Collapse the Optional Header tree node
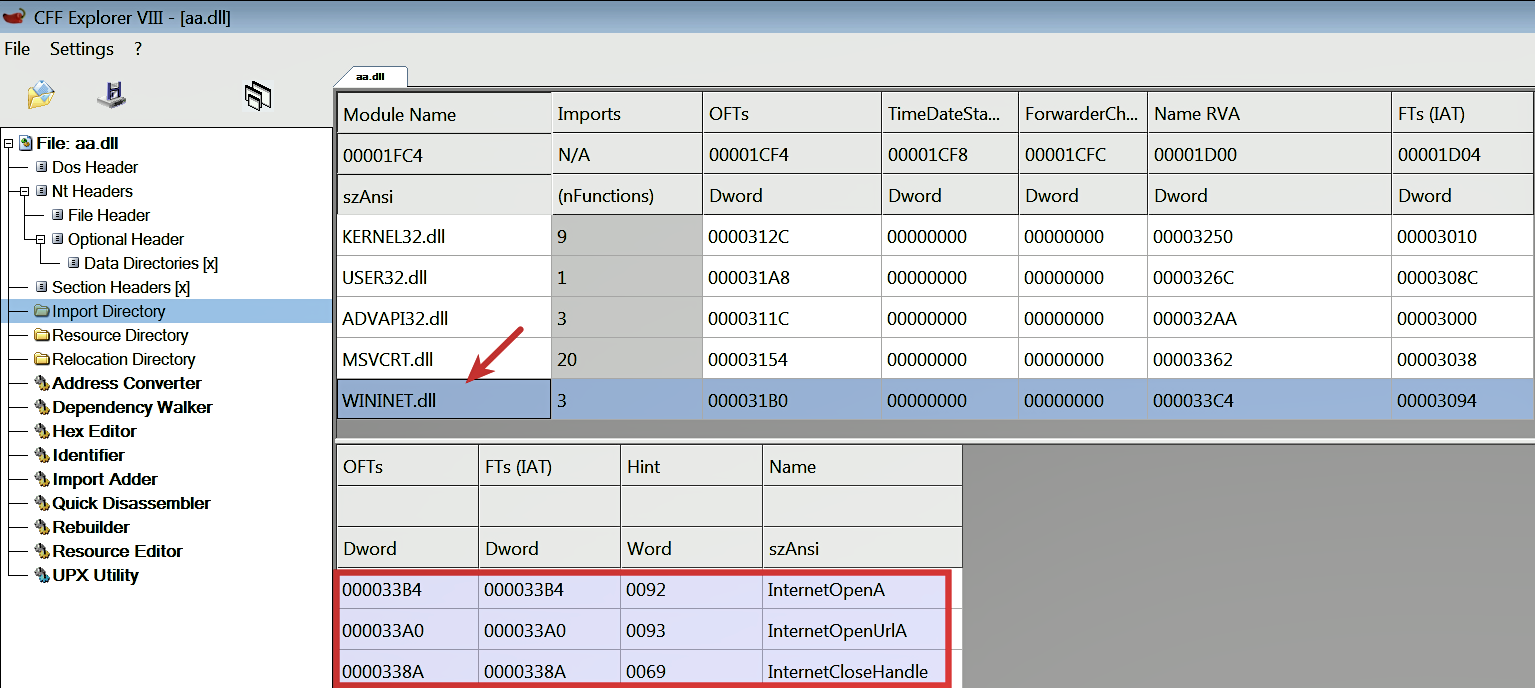The width and height of the screenshot is (1535, 688). point(41,239)
